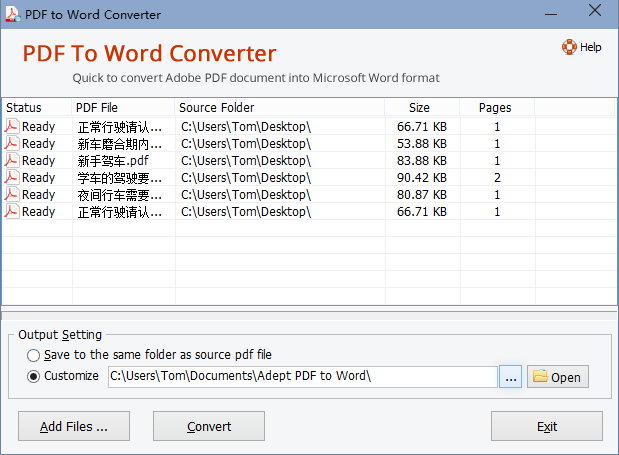This screenshot has height=455, width=619.
Task: Sort by the PDF File column header
Action: [123, 107]
